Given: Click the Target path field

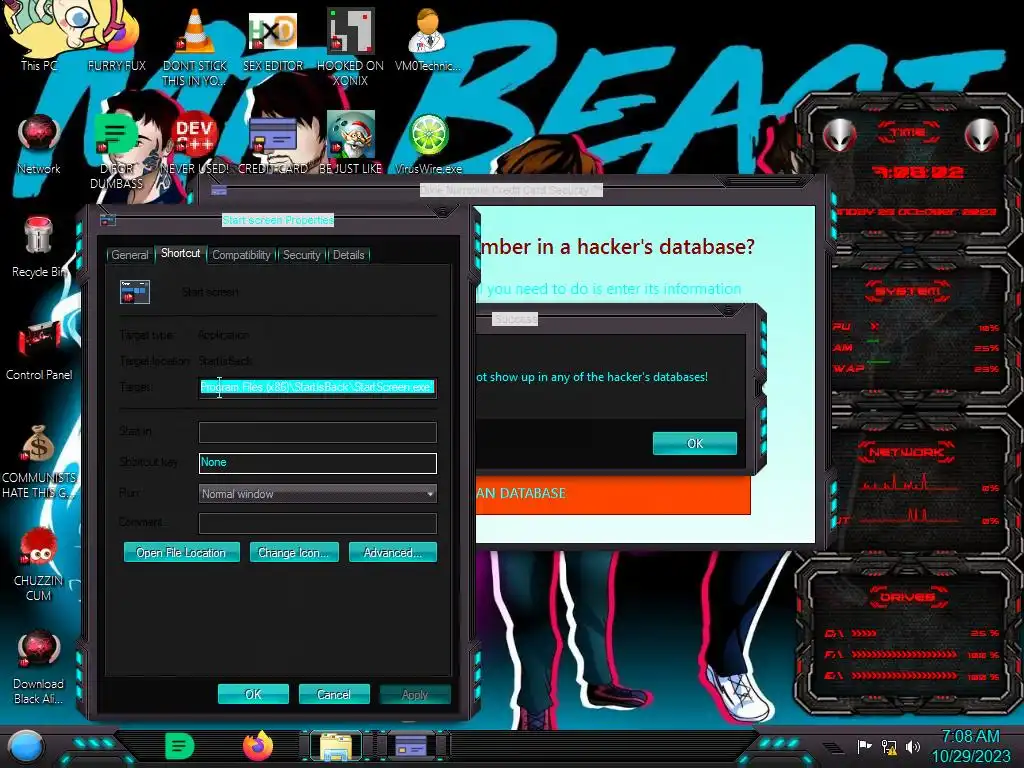Looking at the screenshot, I should point(317,387).
